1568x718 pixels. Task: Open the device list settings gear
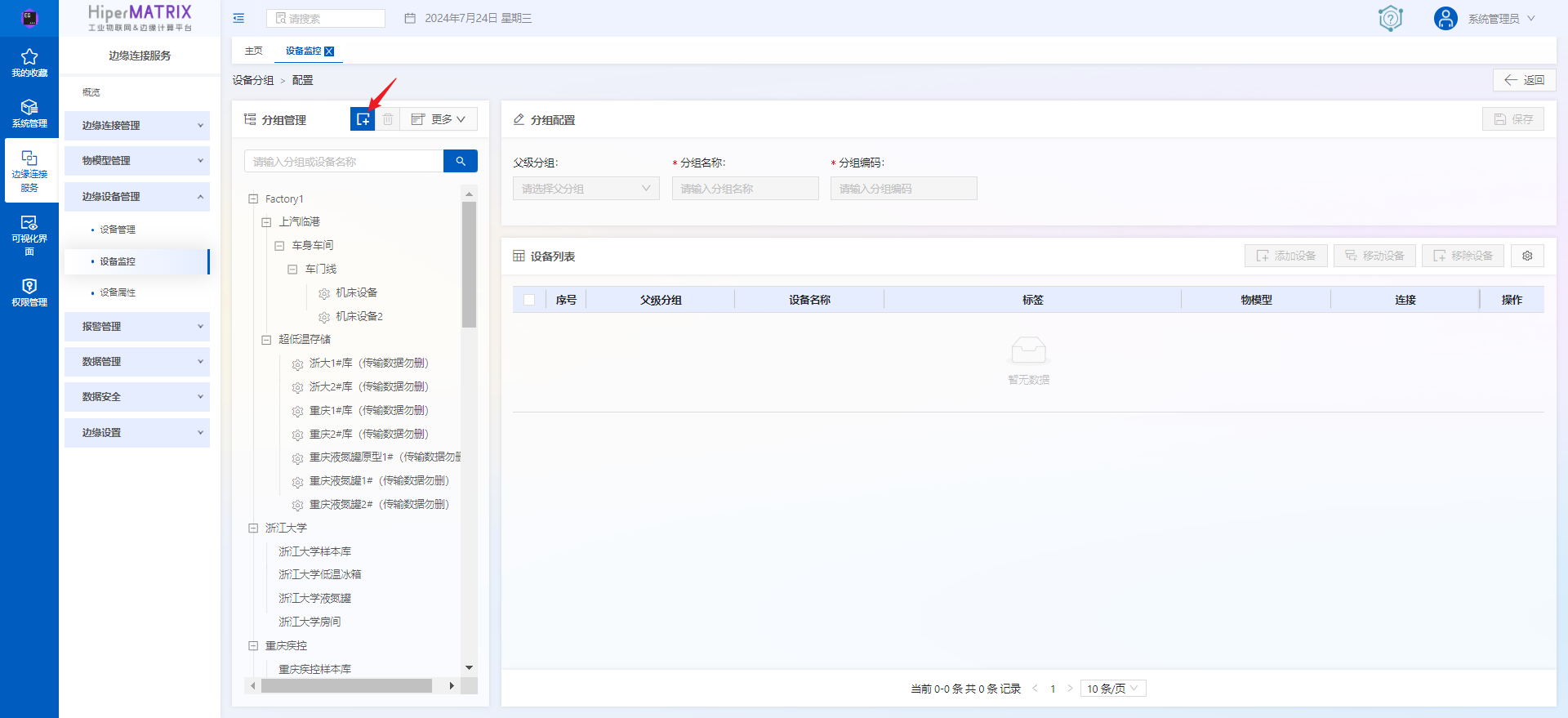pyautogui.click(x=1527, y=256)
